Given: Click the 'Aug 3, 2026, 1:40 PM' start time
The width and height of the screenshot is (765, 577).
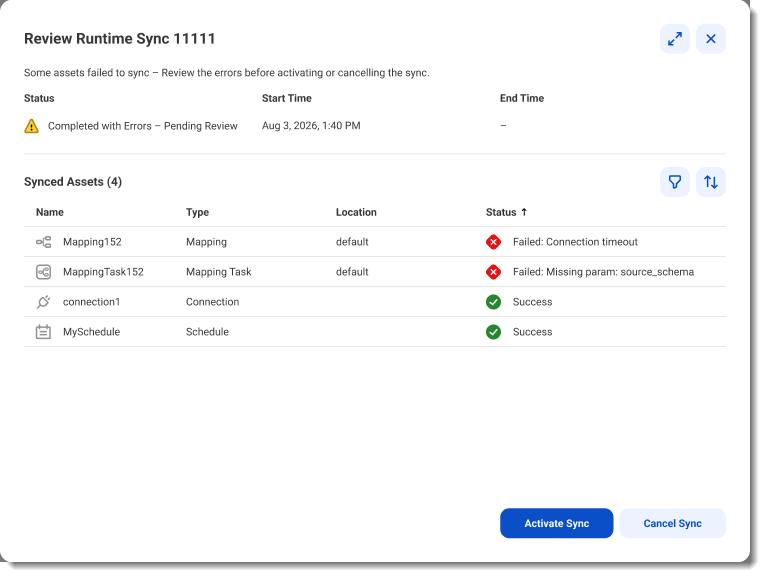Looking at the screenshot, I should (311, 126).
